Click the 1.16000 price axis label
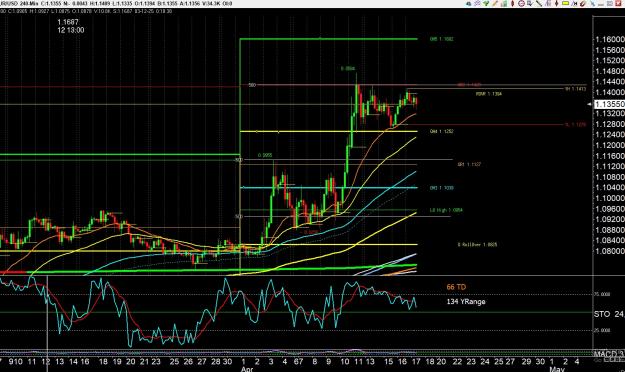This screenshot has height=372, width=625. (x=609, y=39)
